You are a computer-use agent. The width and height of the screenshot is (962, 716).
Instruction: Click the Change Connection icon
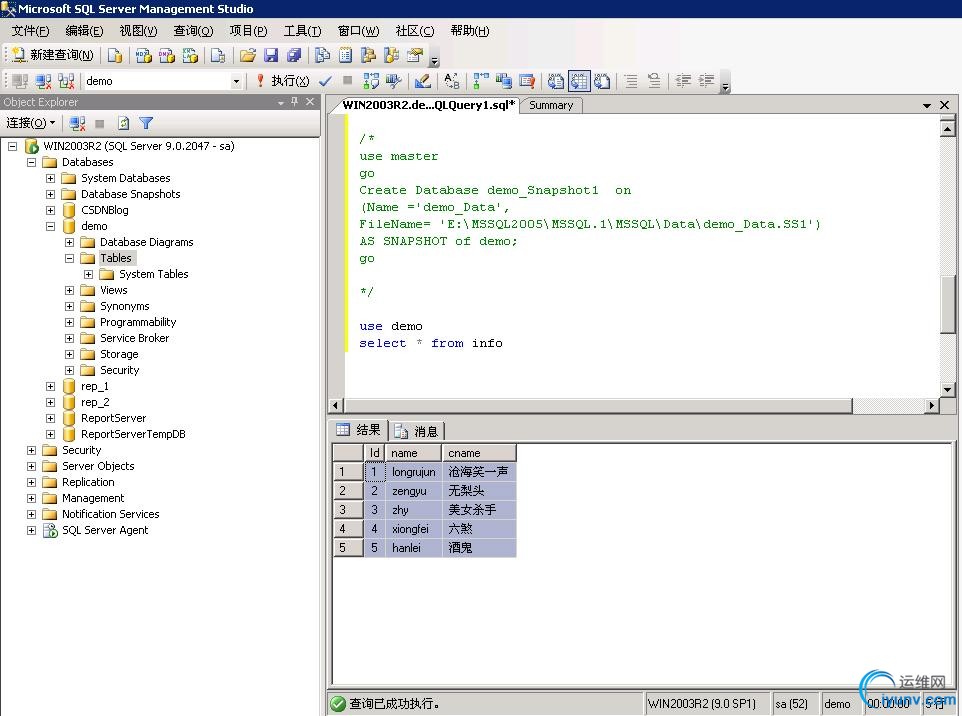(x=66, y=81)
